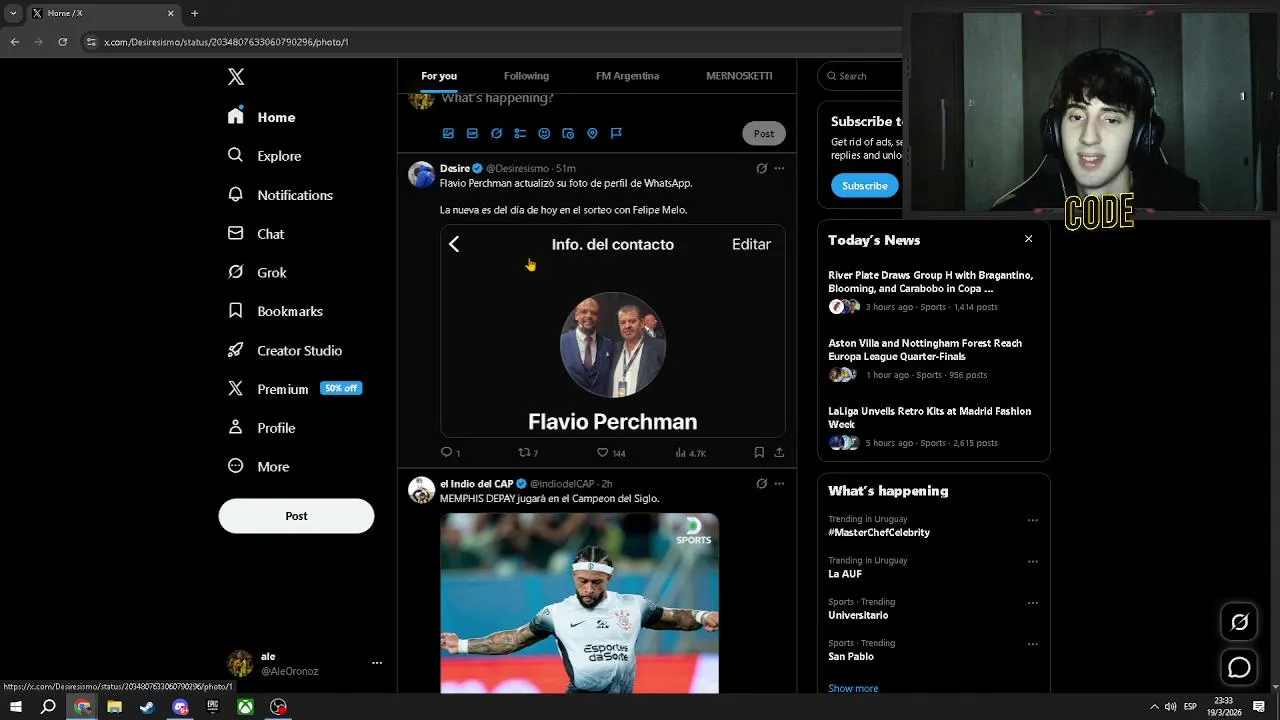Open Creator Studio

[x=285, y=350]
